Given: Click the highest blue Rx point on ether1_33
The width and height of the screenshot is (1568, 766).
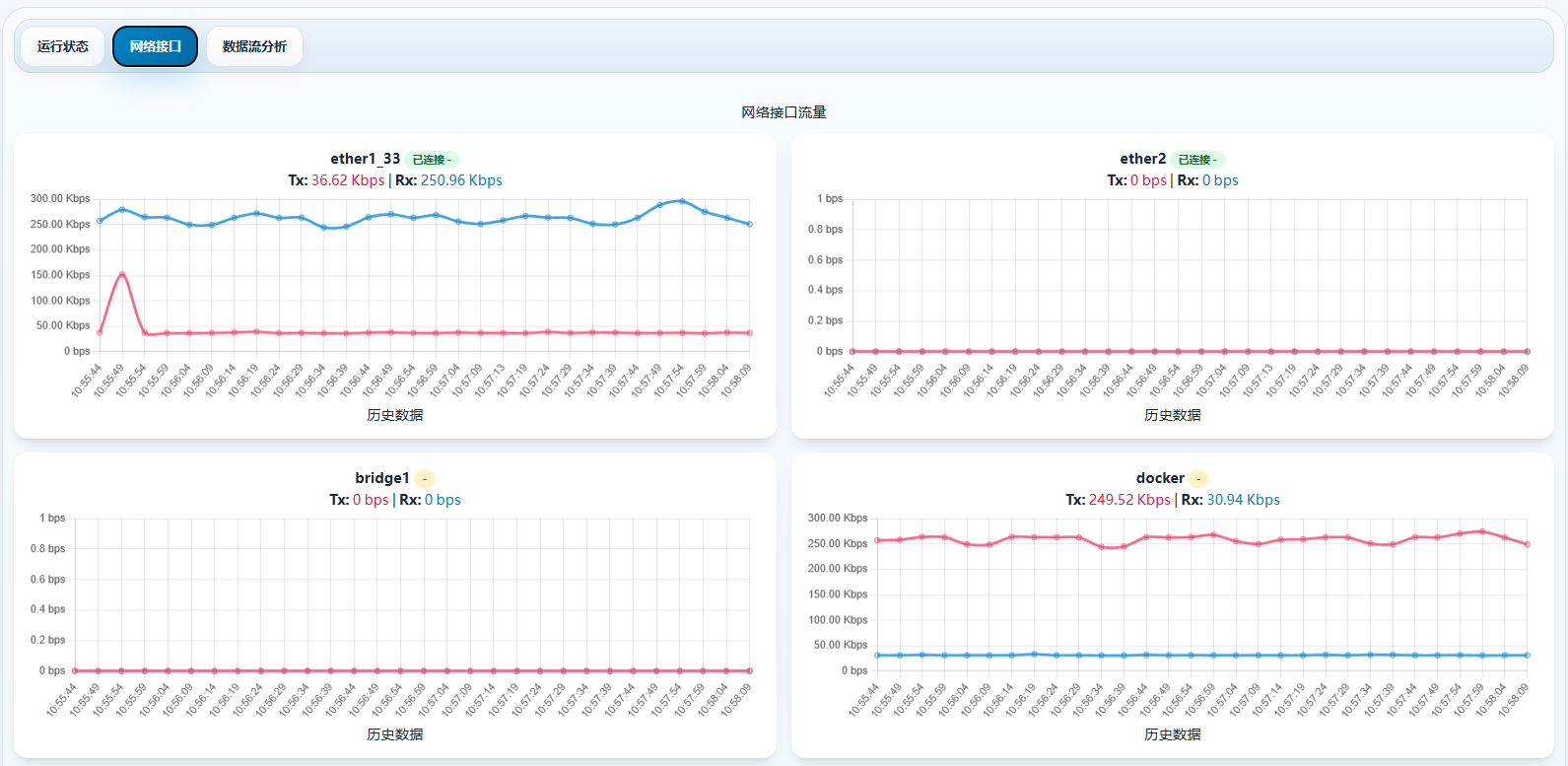Looking at the screenshot, I should point(682,201).
